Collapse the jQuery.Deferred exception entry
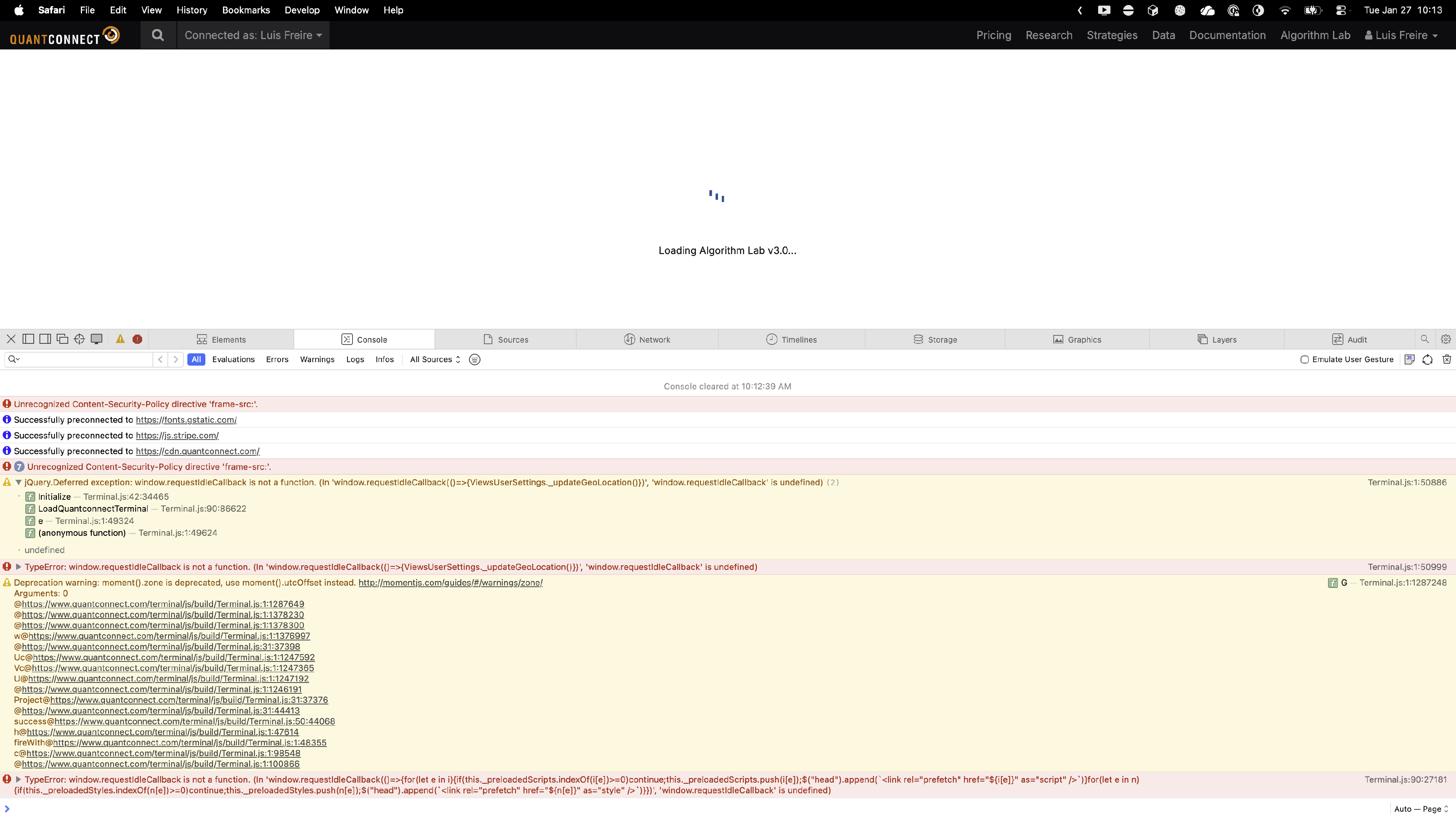This screenshot has width=1456, height=819. (x=18, y=483)
